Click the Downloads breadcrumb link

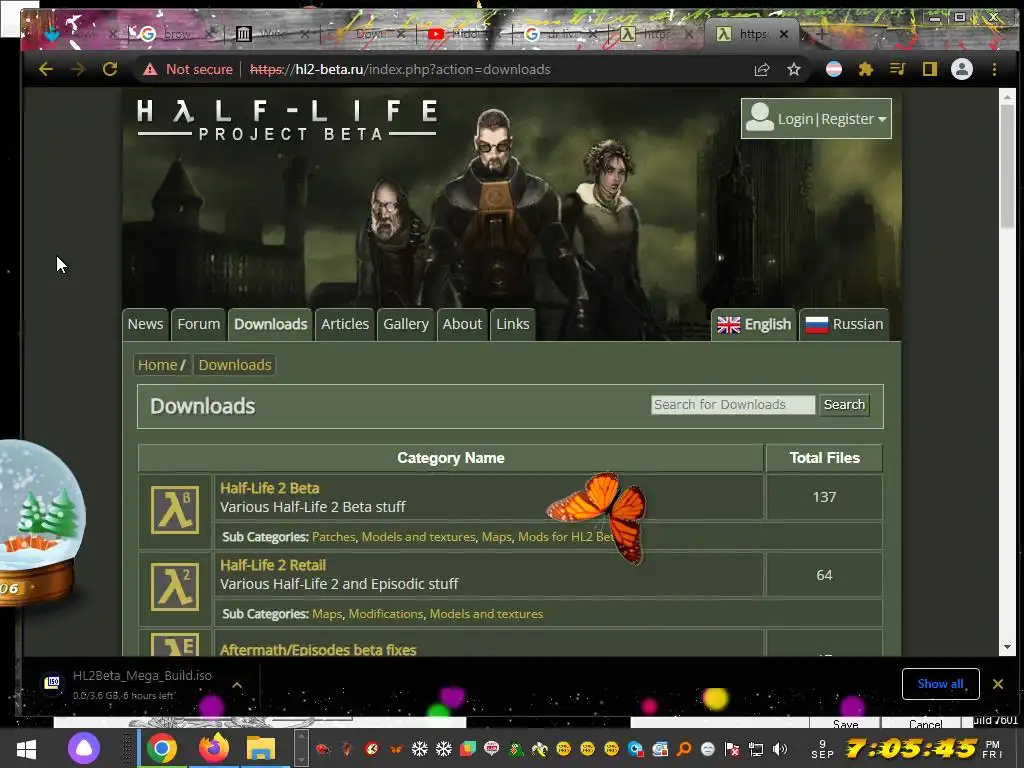235,365
